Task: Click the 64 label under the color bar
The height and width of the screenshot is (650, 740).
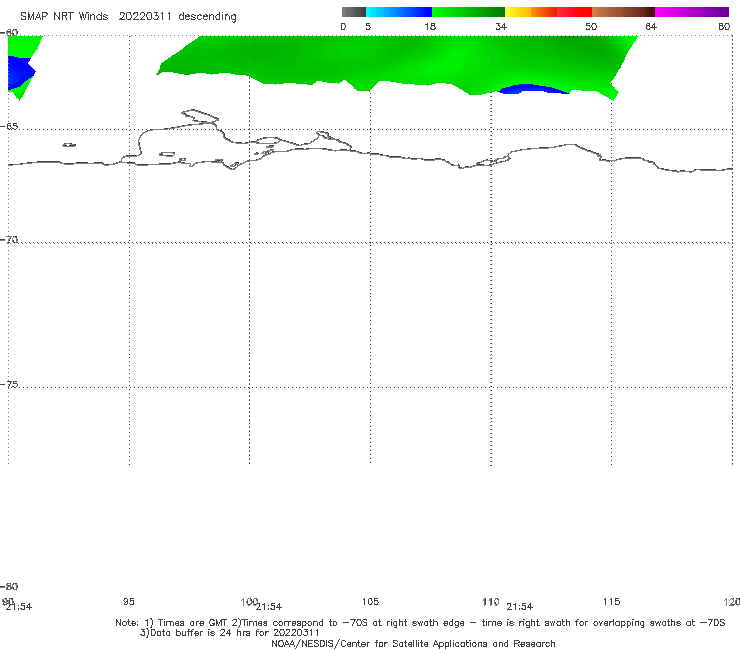Action: point(651,26)
